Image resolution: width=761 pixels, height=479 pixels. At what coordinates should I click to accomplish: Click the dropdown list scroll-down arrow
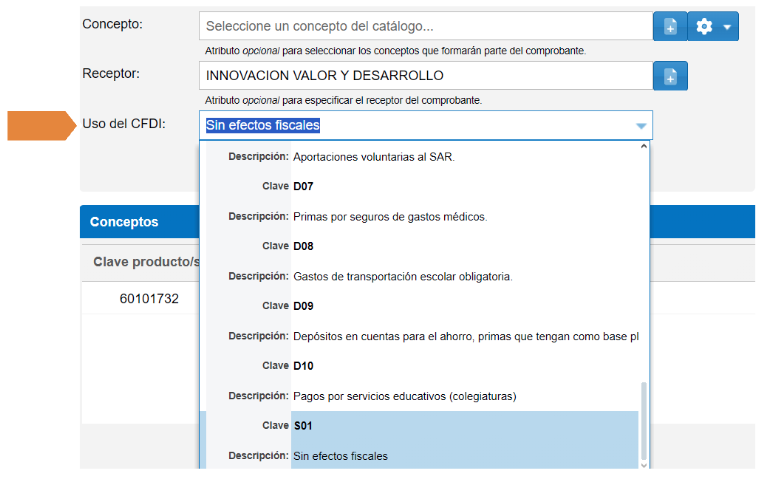644,463
